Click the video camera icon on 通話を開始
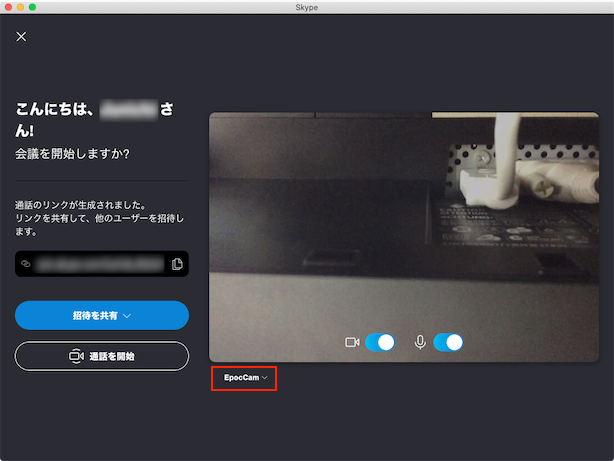The height and width of the screenshot is (461, 614). point(75,356)
